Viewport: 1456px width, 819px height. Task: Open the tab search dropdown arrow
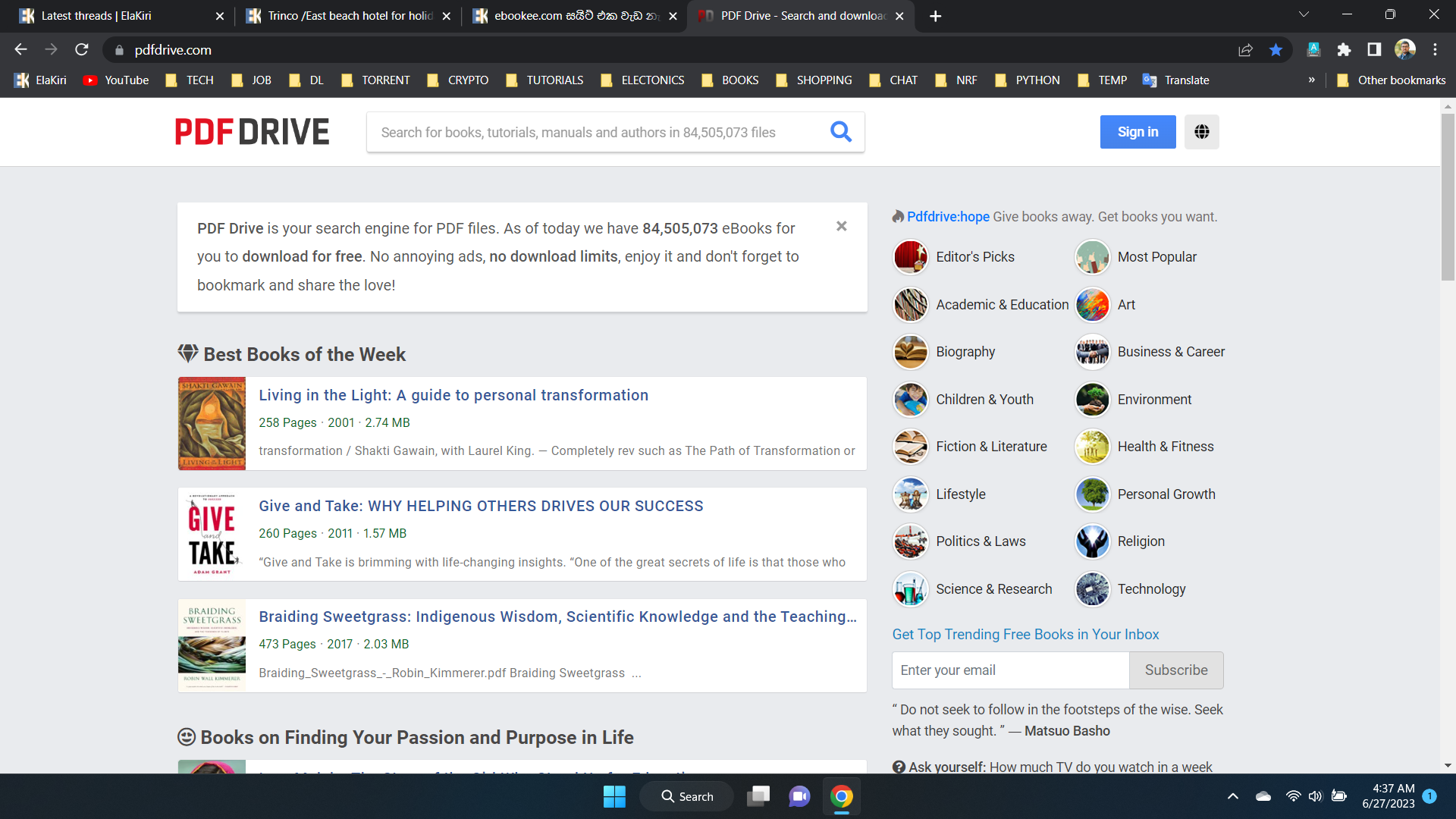click(1304, 14)
